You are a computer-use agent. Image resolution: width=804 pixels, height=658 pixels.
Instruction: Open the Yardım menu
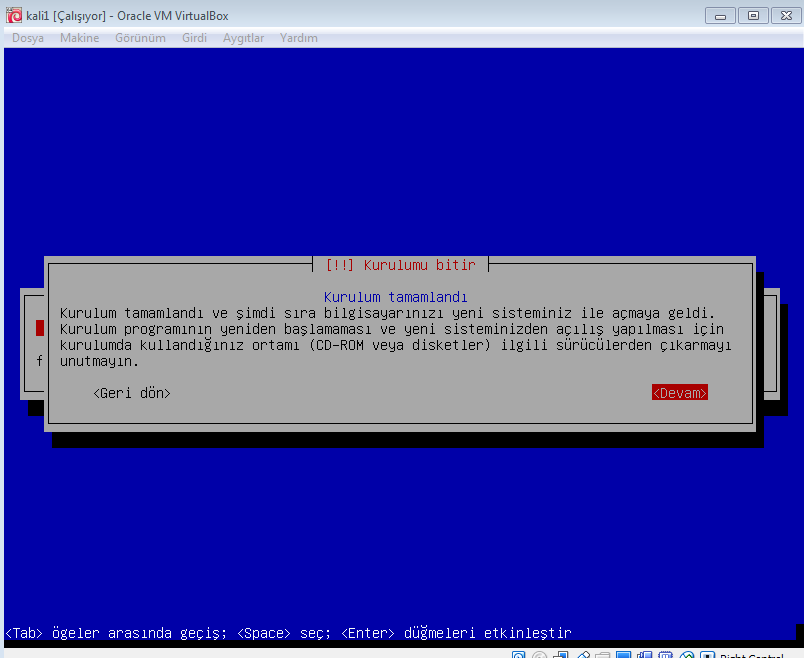point(298,38)
